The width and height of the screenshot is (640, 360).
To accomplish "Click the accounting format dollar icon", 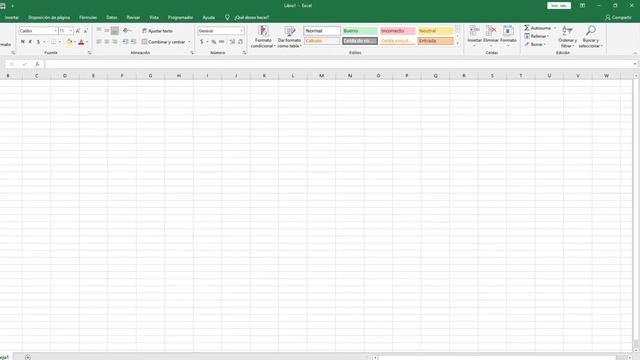I will (202, 42).
